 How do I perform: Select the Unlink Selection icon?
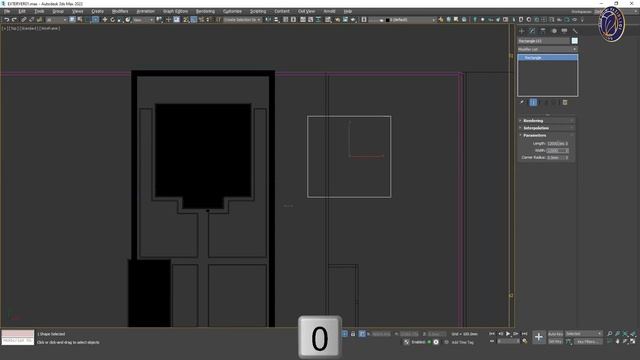(31, 20)
